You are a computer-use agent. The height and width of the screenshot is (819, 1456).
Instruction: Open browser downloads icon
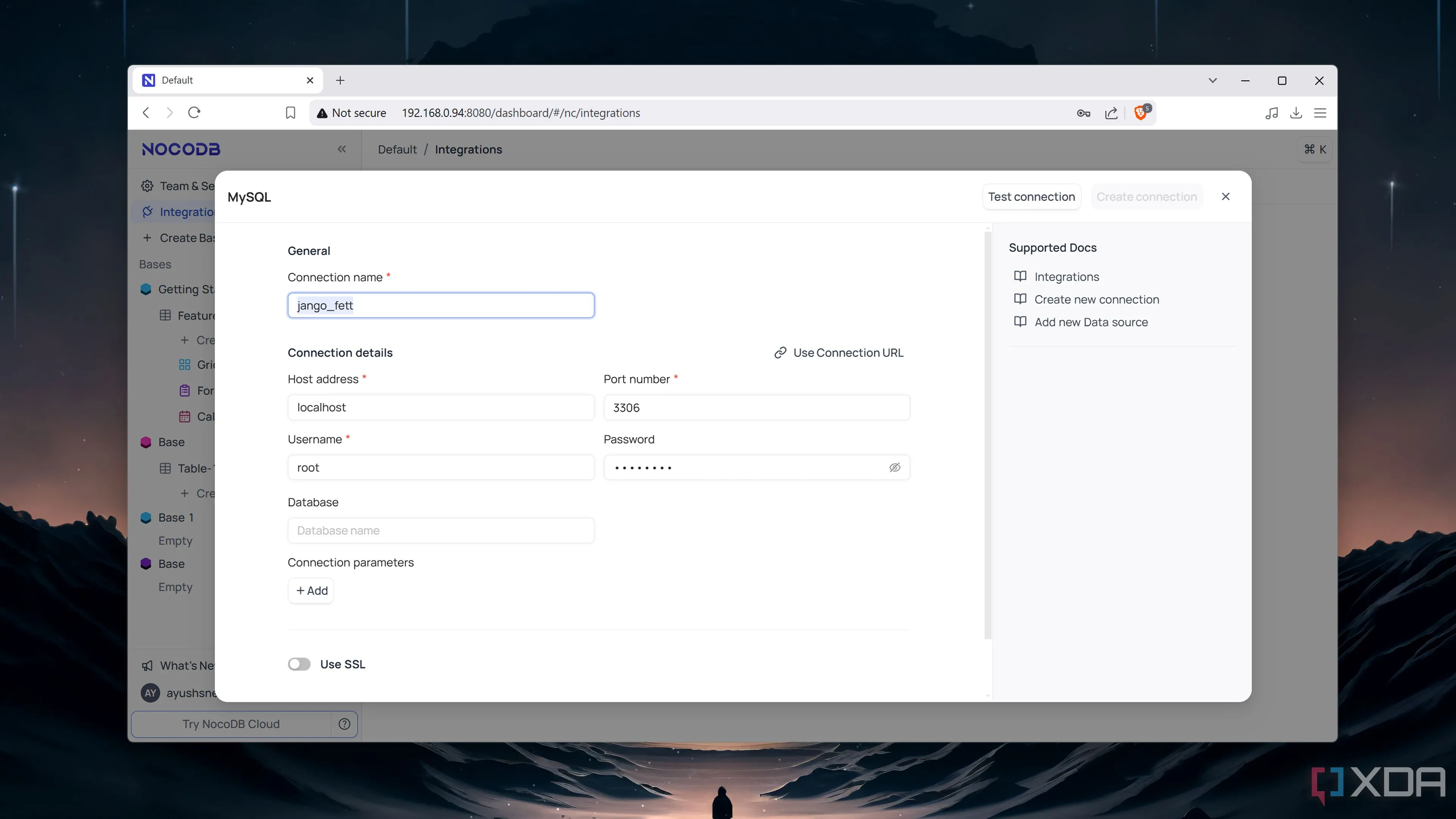[1296, 113]
